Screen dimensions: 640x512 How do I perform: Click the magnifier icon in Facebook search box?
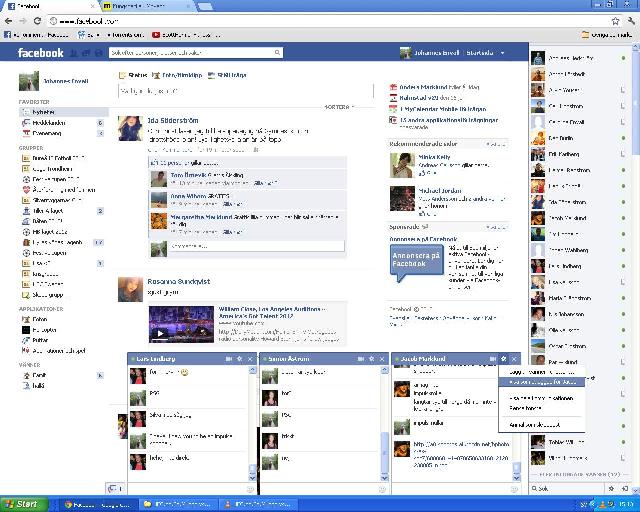click(277, 53)
